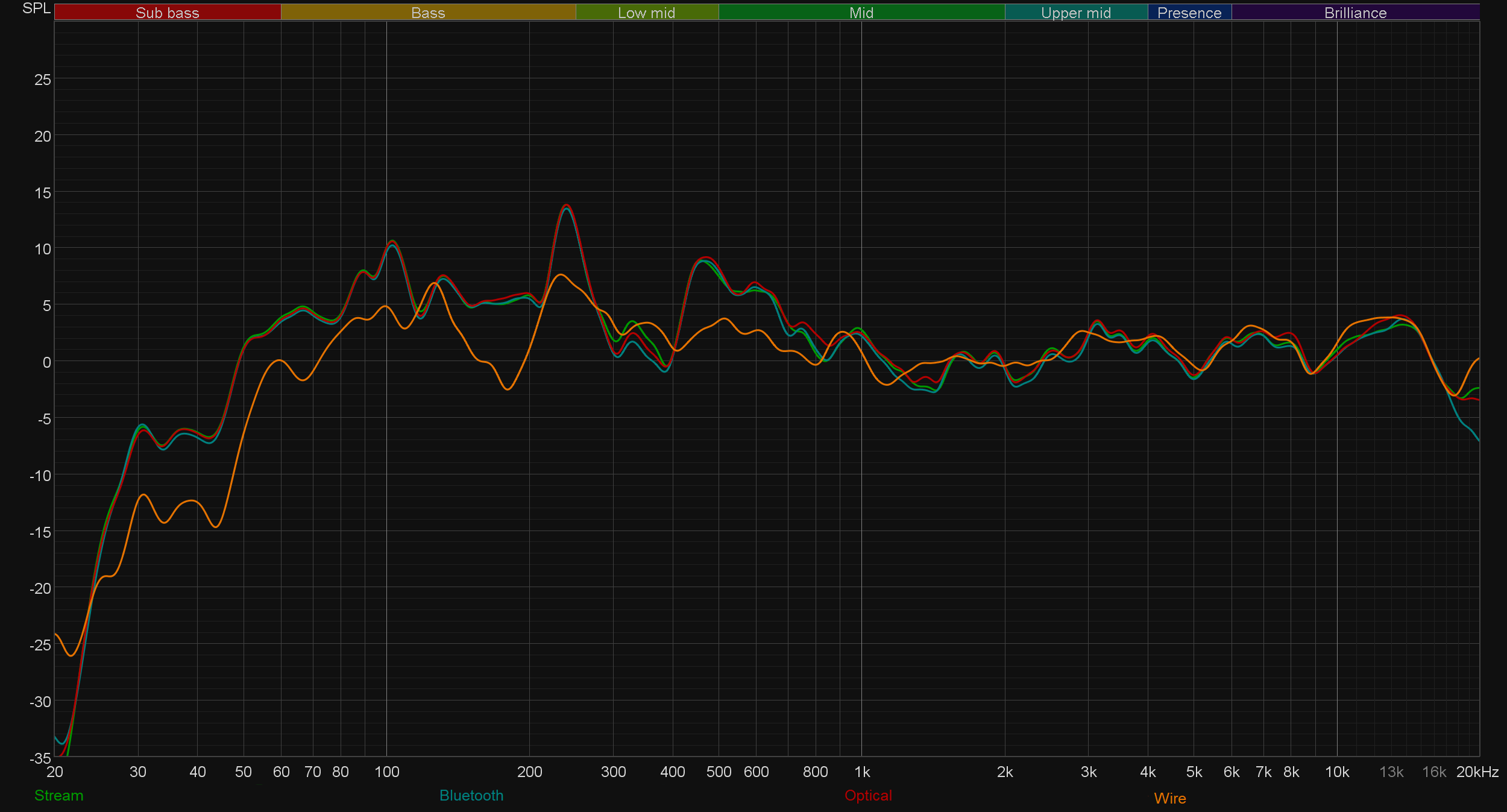Click the SPL axis label

[x=36, y=8]
